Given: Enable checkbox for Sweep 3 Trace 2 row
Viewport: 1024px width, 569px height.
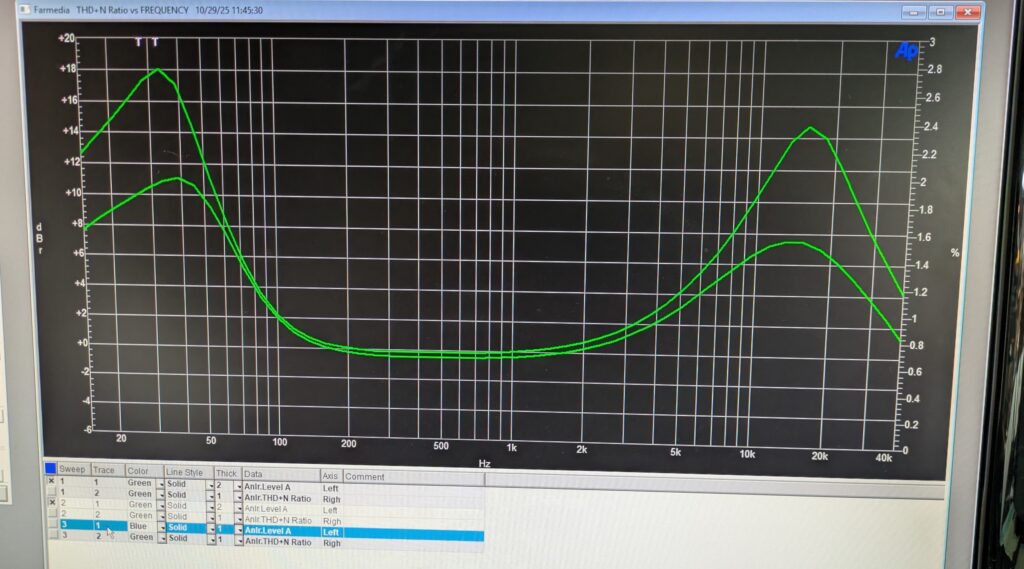Looking at the screenshot, I should tap(52, 538).
